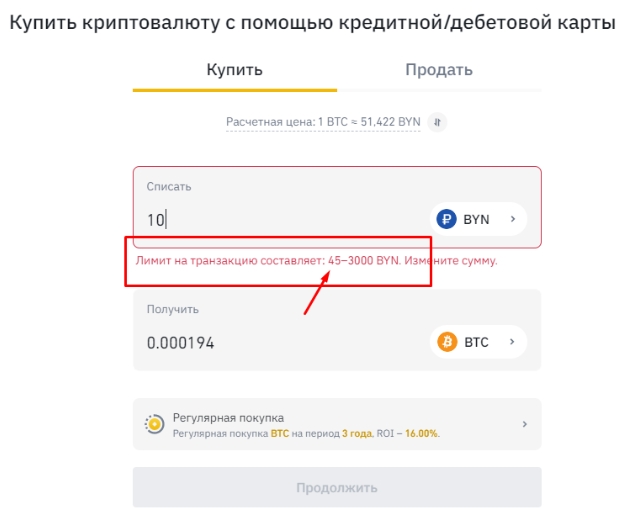The image size is (631, 508).
Task: Switch to the Купить tab
Action: 235,70
